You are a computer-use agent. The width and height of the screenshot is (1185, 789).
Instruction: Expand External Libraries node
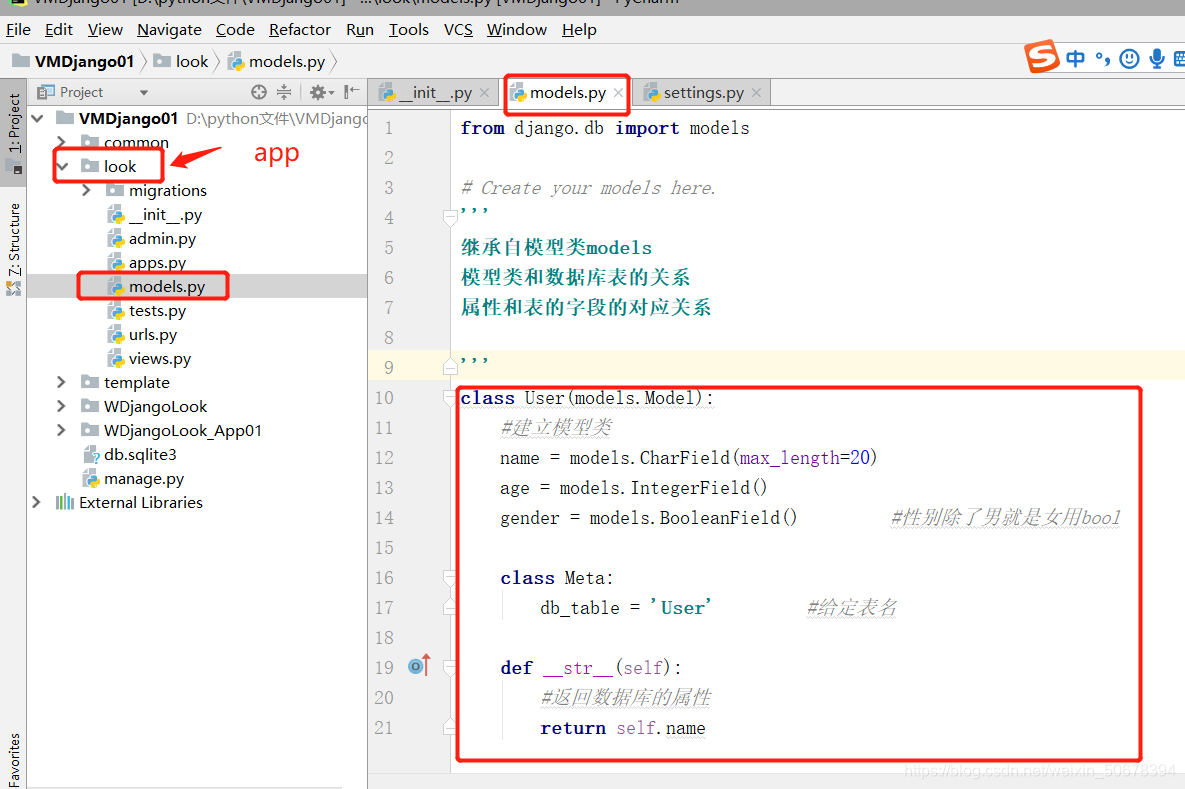[x=36, y=502]
